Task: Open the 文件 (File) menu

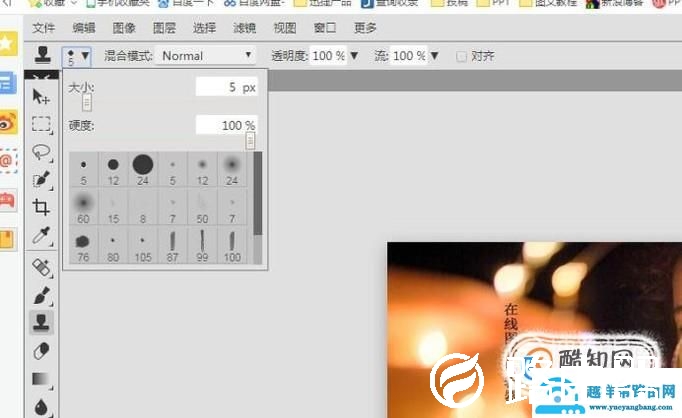Action: [43, 28]
